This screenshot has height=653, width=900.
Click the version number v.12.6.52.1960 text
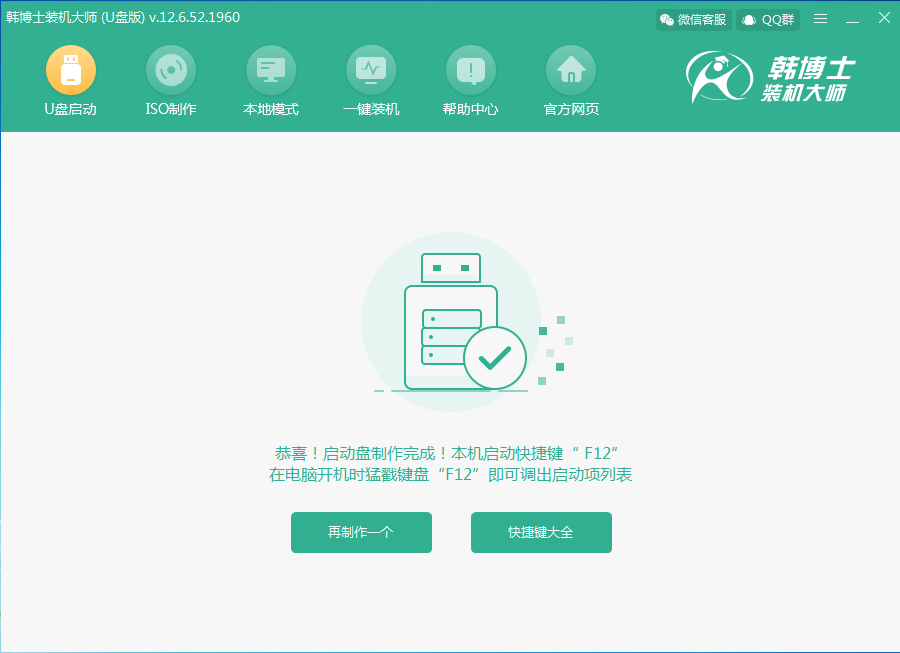(196, 17)
